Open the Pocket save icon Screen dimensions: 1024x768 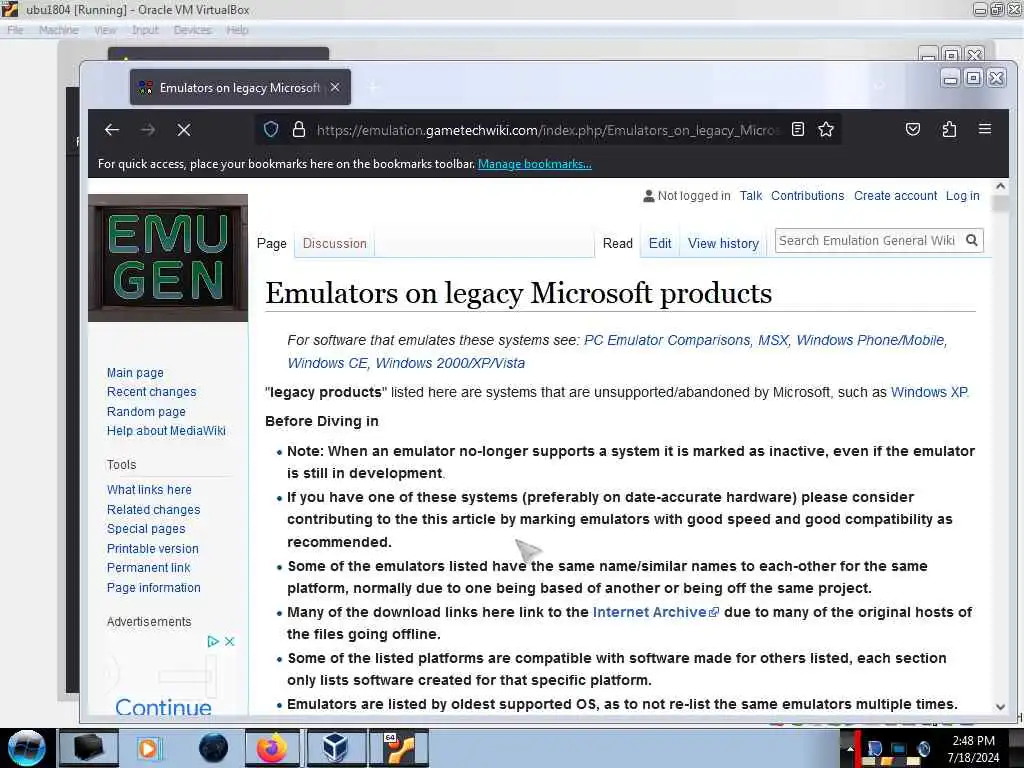click(913, 129)
